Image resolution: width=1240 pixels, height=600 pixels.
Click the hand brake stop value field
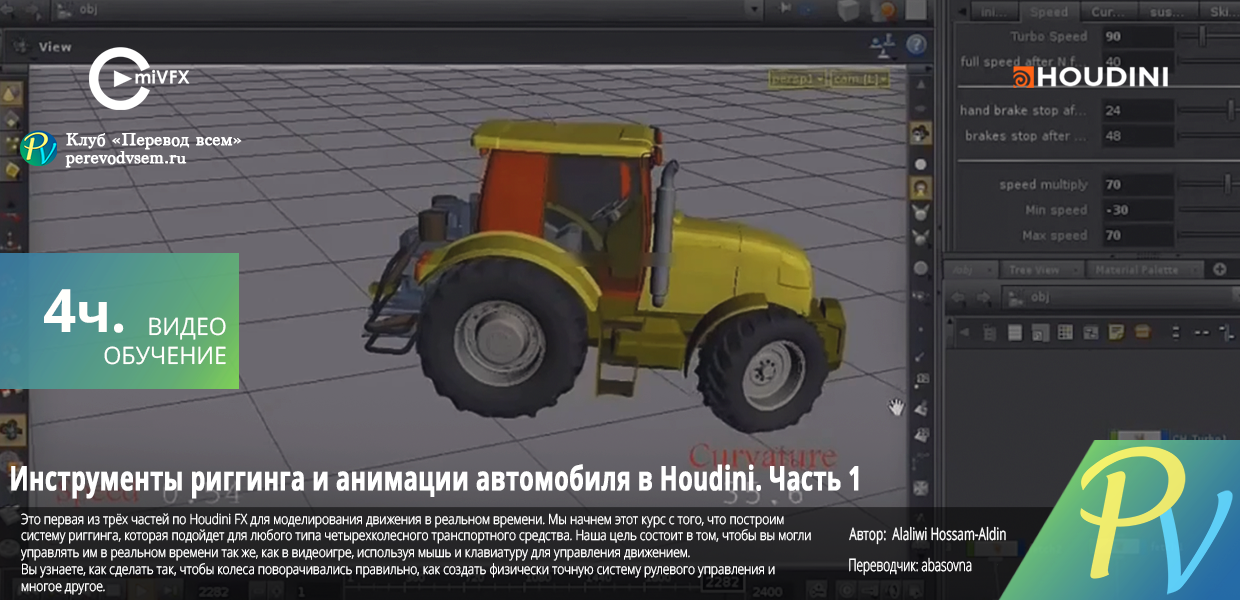tap(1137, 110)
